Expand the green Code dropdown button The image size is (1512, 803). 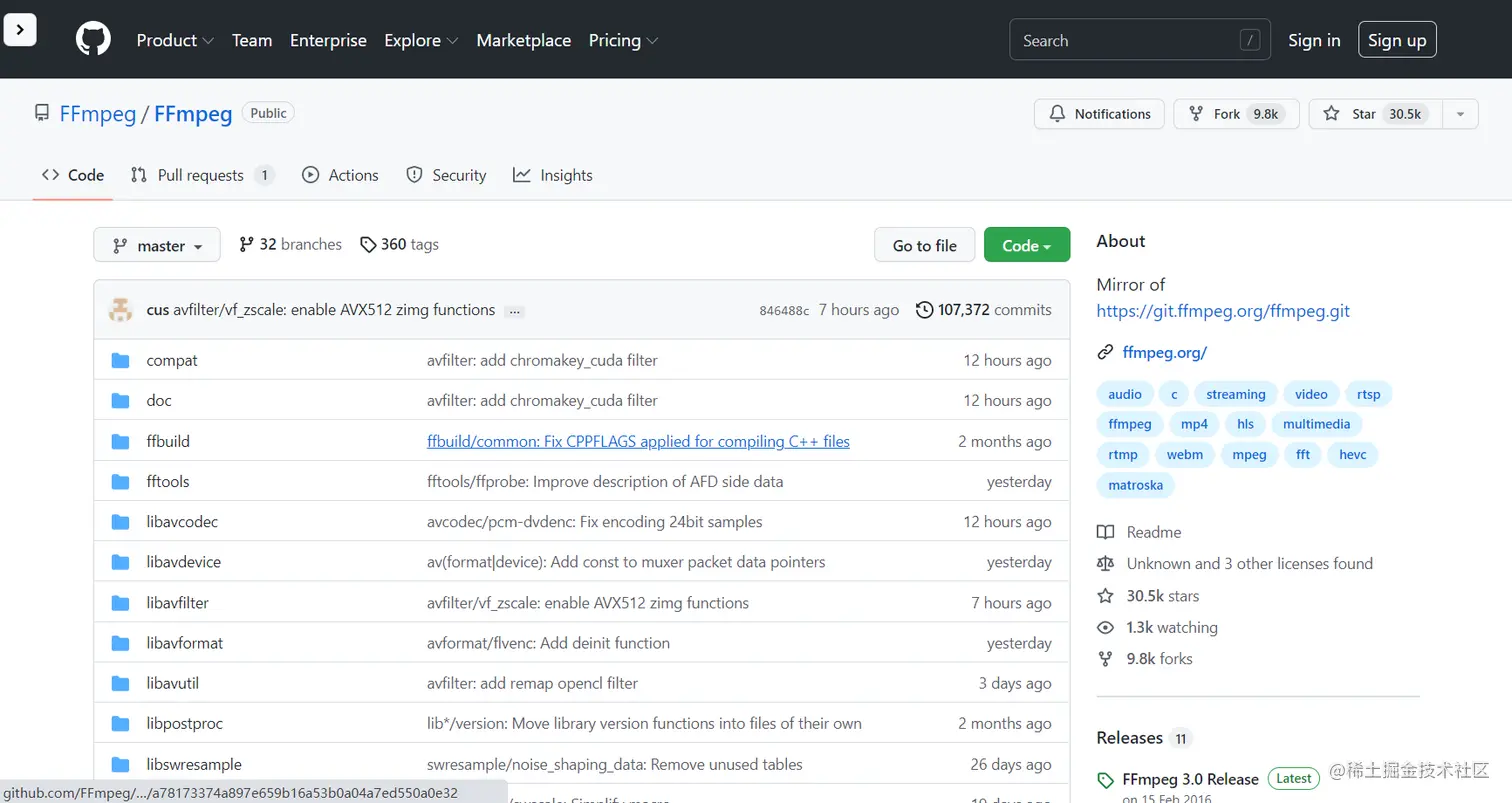[x=1026, y=246]
